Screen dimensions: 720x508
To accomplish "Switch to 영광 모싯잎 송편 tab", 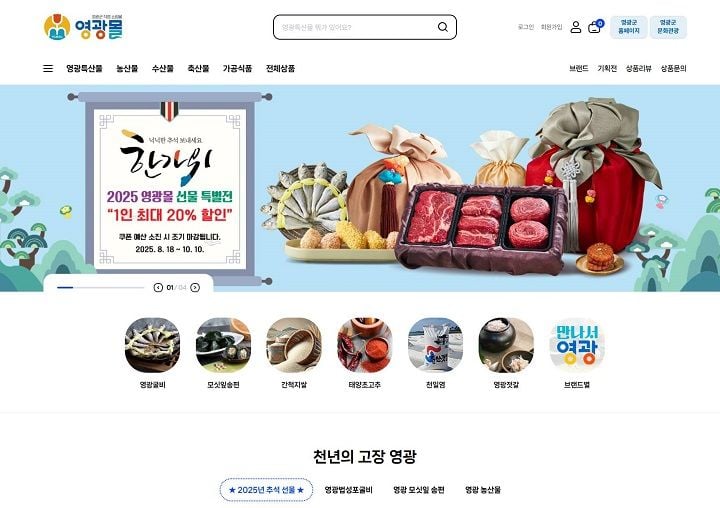I will click(419, 490).
